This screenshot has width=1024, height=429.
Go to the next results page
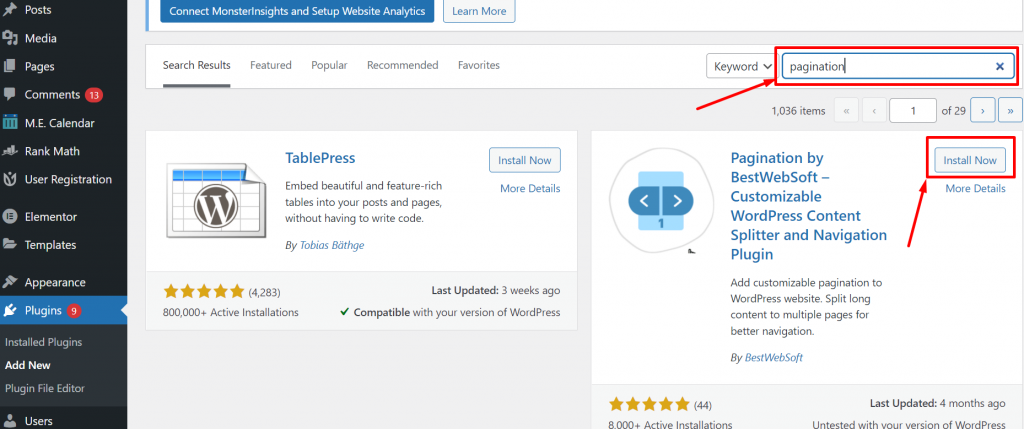[x=982, y=110]
